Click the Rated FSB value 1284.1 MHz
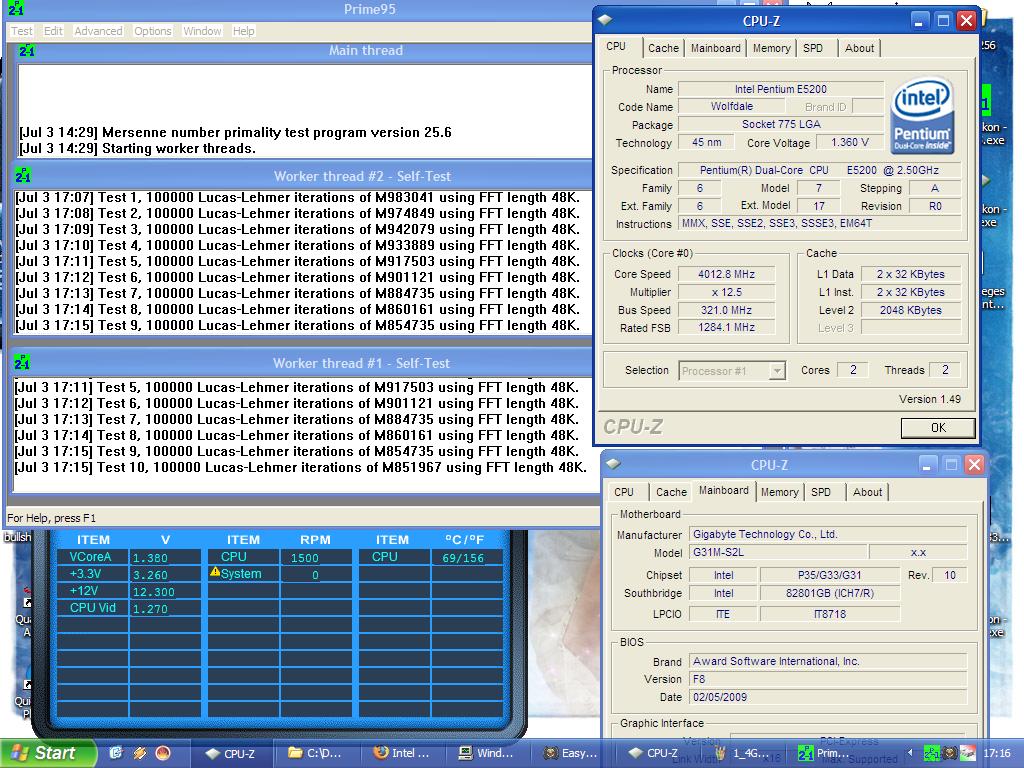 [x=726, y=327]
